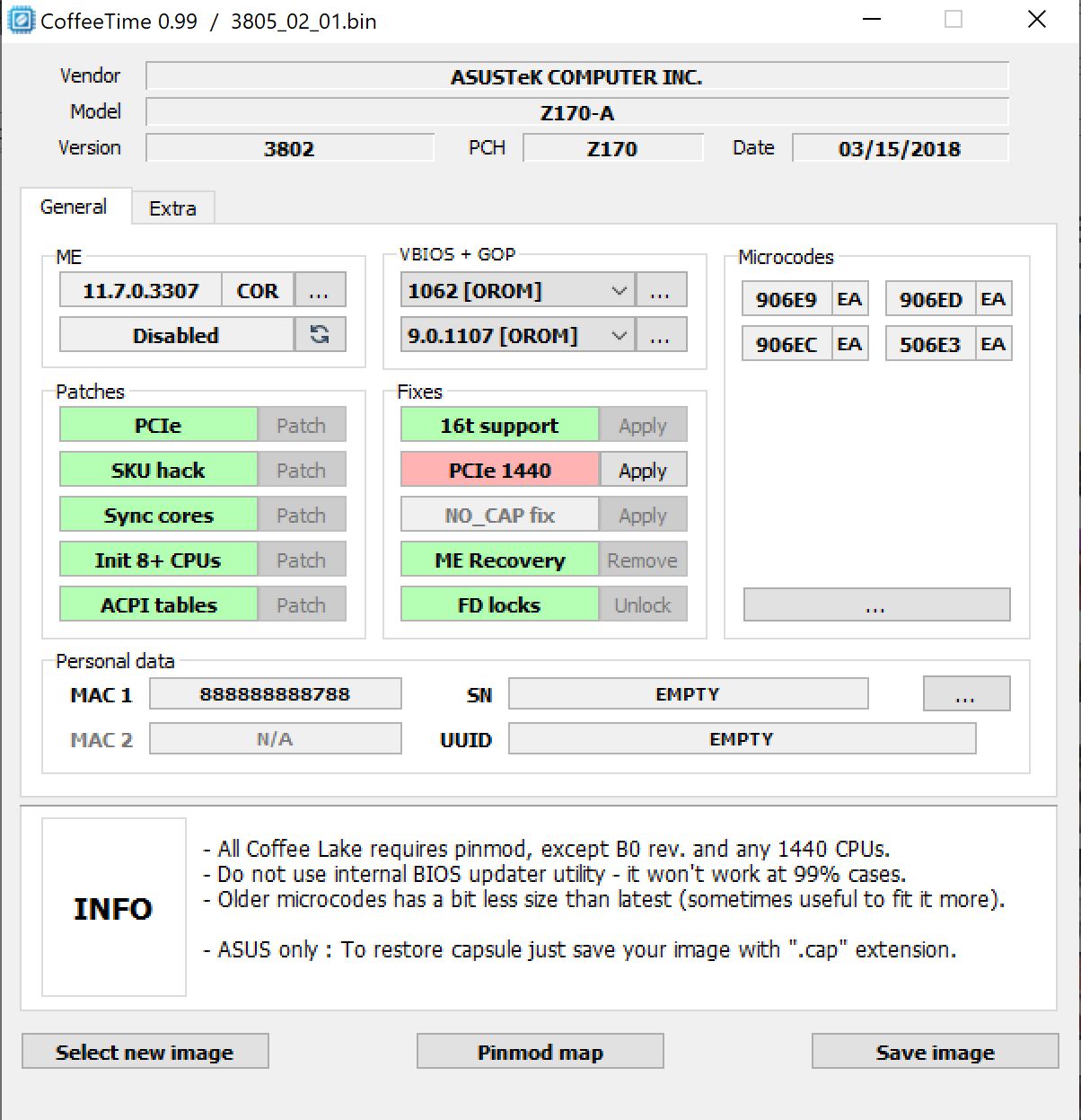
Task: Open the Pinmod map
Action: [540, 1052]
